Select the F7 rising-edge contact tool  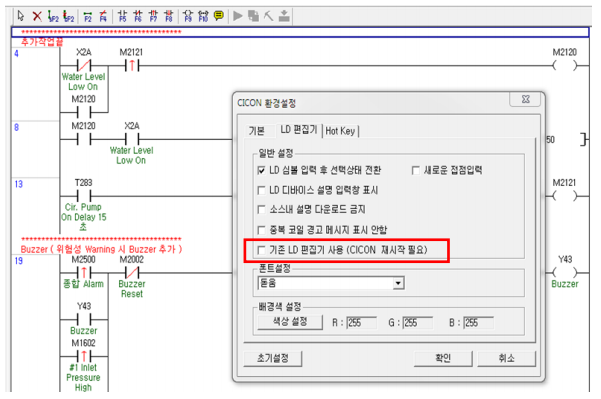(153, 16)
